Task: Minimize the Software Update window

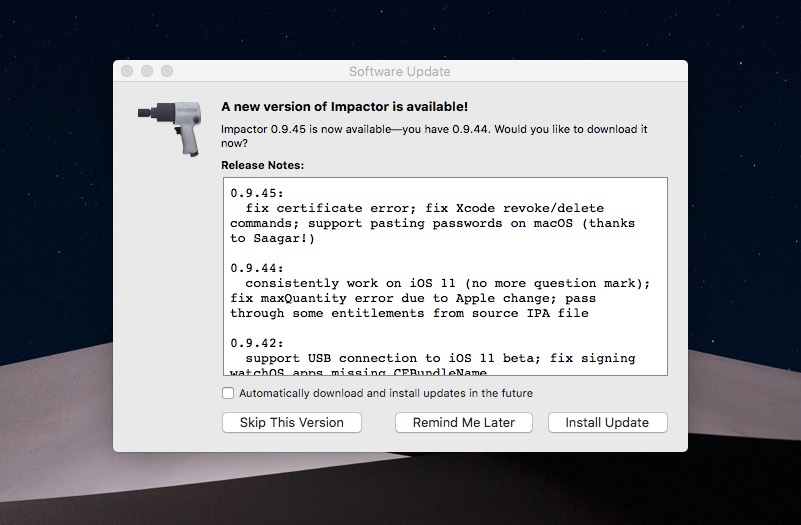Action: click(x=147, y=71)
